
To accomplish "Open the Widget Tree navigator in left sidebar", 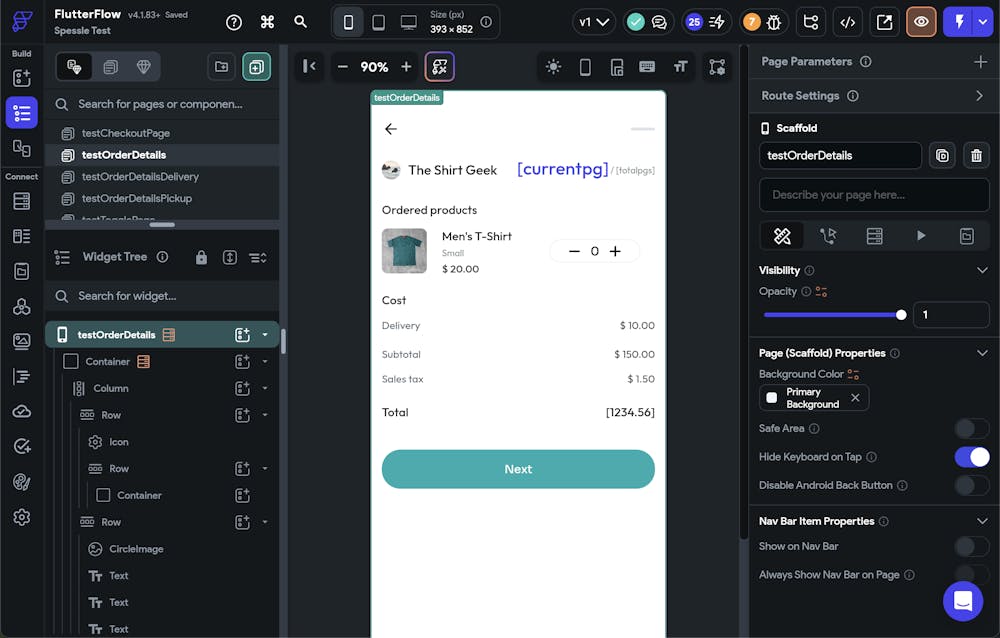I will coord(22,113).
